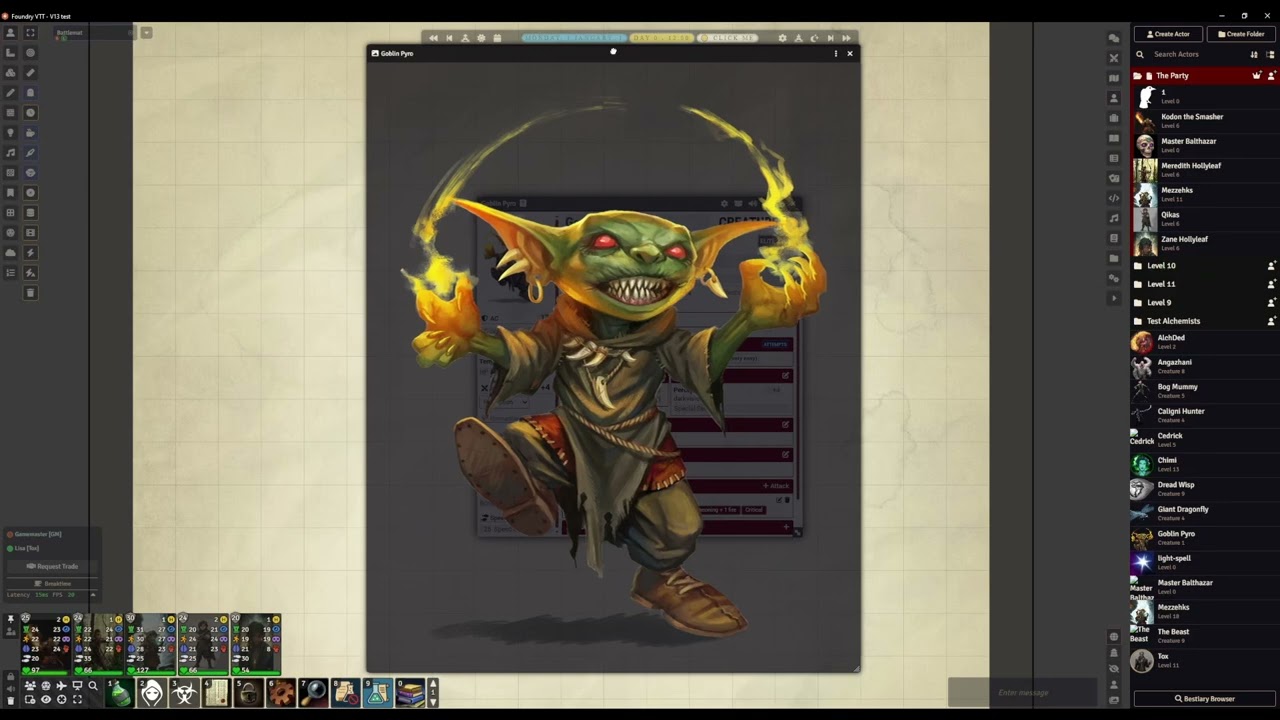Click Gamemaster [GM] in player list

click(x=37, y=535)
